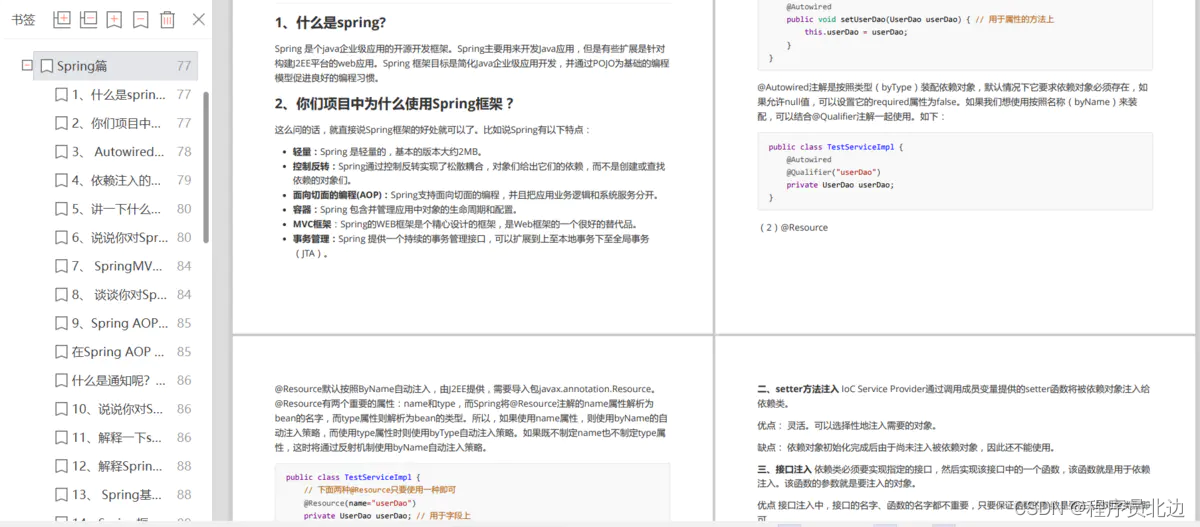
Task: Open bookmark 12、解释Sprin...
Action: (x=117, y=466)
